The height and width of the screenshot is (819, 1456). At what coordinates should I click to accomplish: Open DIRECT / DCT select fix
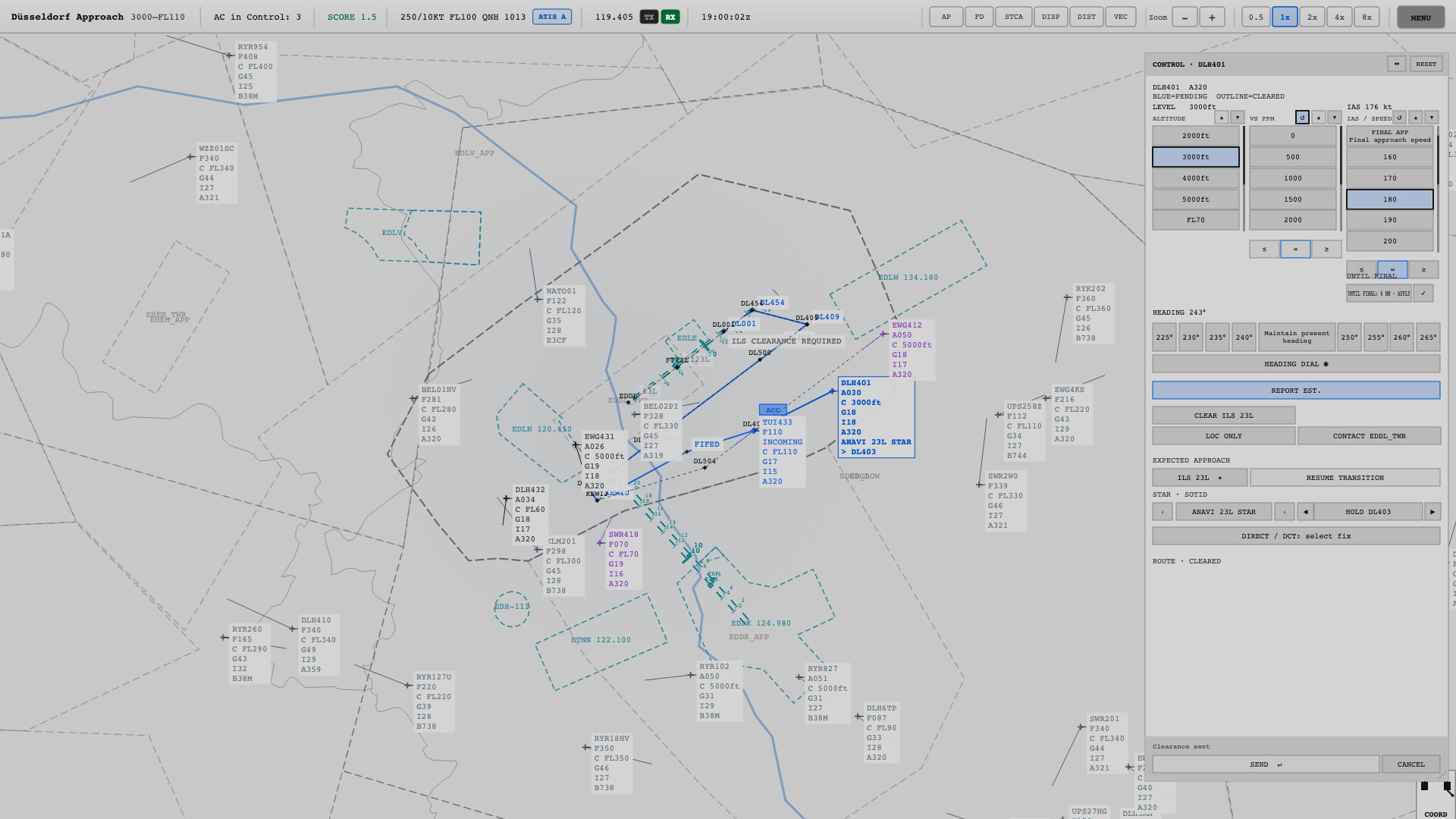tap(1296, 536)
